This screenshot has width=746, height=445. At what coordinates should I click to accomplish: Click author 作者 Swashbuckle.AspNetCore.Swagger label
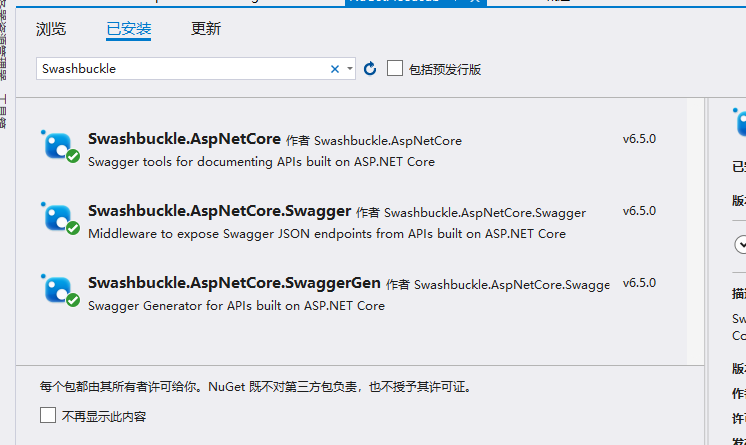471,213
